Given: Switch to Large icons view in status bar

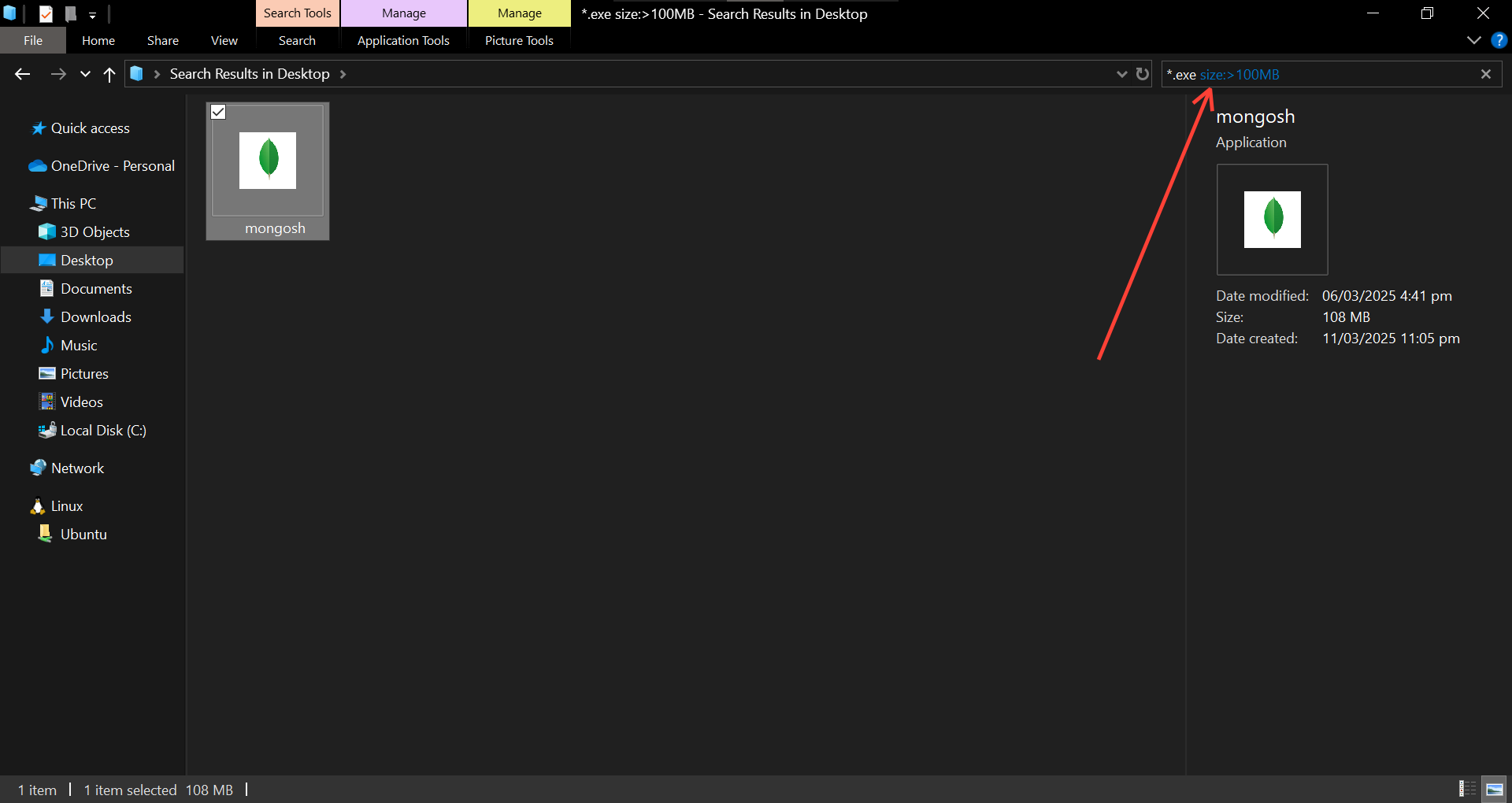Looking at the screenshot, I should 1495,789.
